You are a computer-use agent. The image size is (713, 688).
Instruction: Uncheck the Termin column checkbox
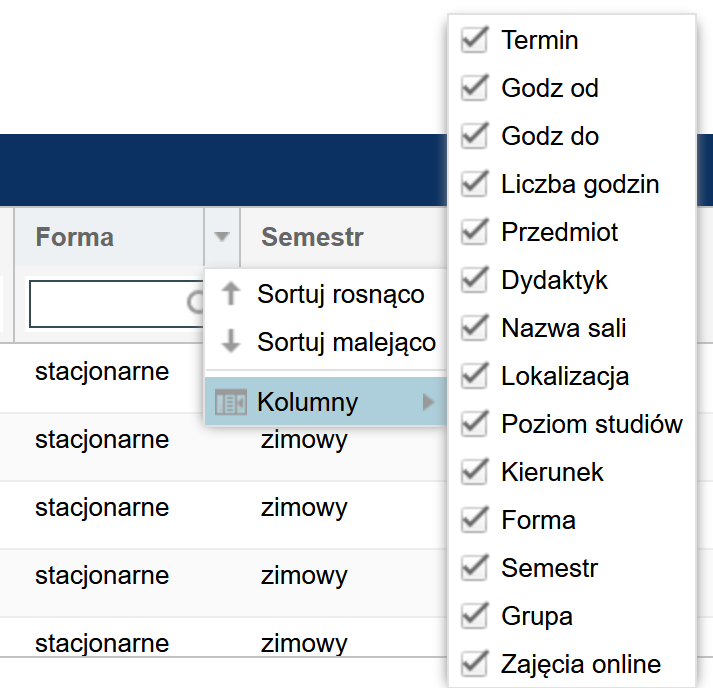click(473, 40)
